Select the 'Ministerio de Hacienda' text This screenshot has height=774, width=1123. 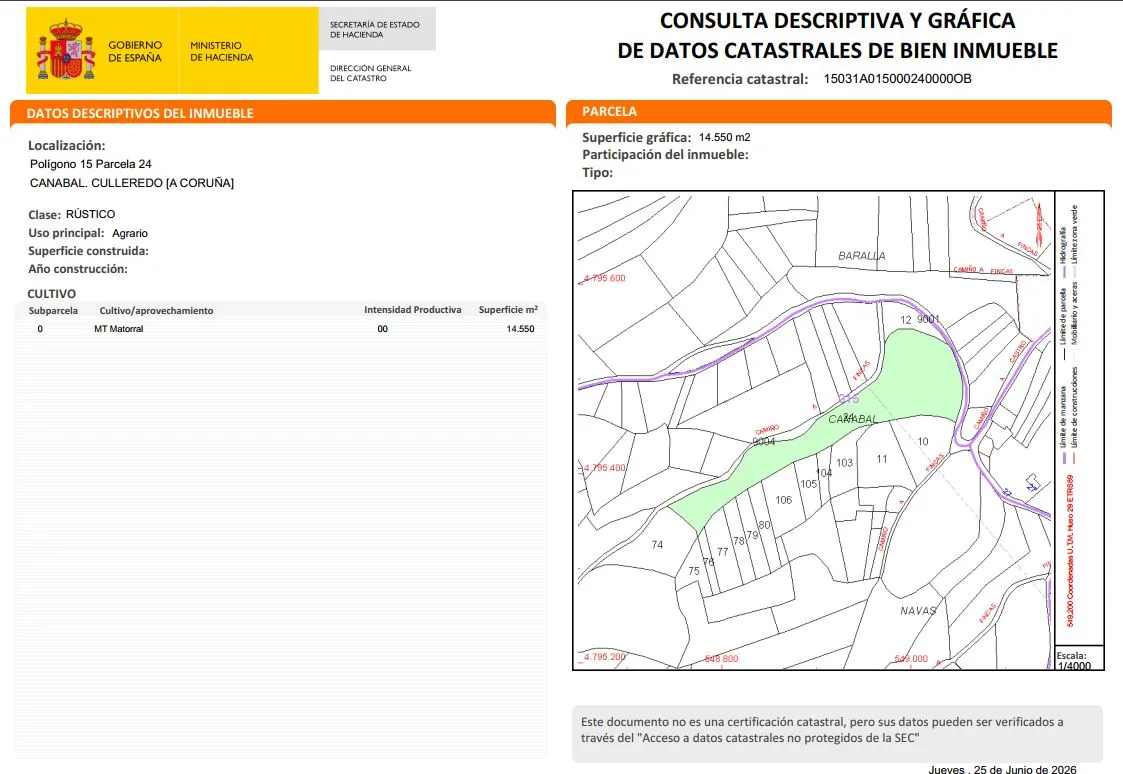[x=221, y=52]
